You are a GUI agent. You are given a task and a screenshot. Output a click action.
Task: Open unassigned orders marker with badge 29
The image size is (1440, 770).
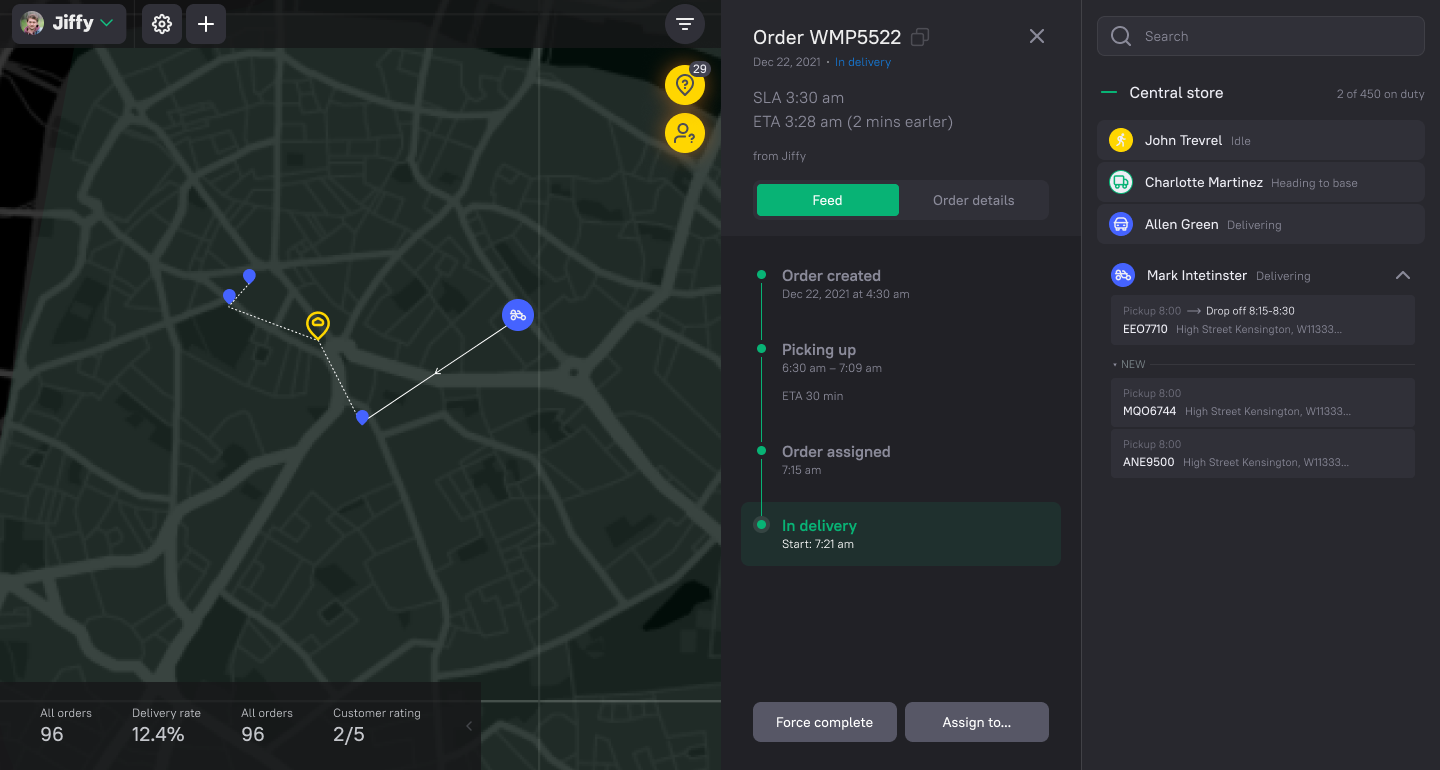685,85
